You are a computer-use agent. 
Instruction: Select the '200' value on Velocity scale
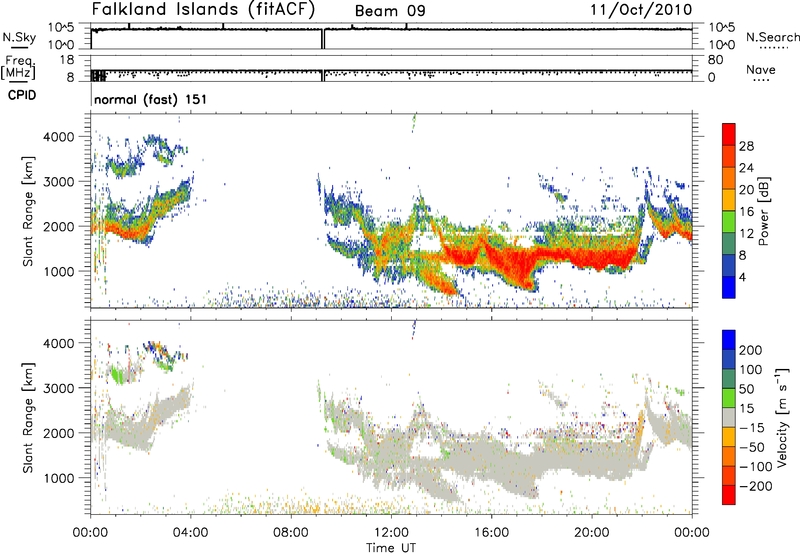coord(751,350)
